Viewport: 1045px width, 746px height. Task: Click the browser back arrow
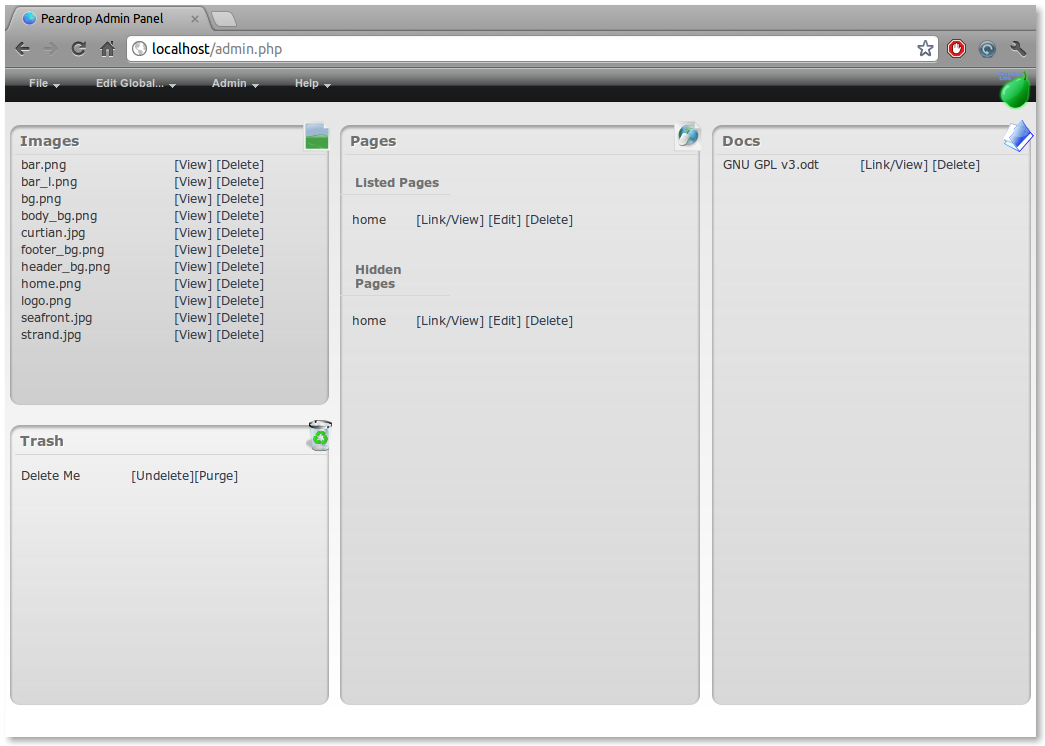pos(23,49)
